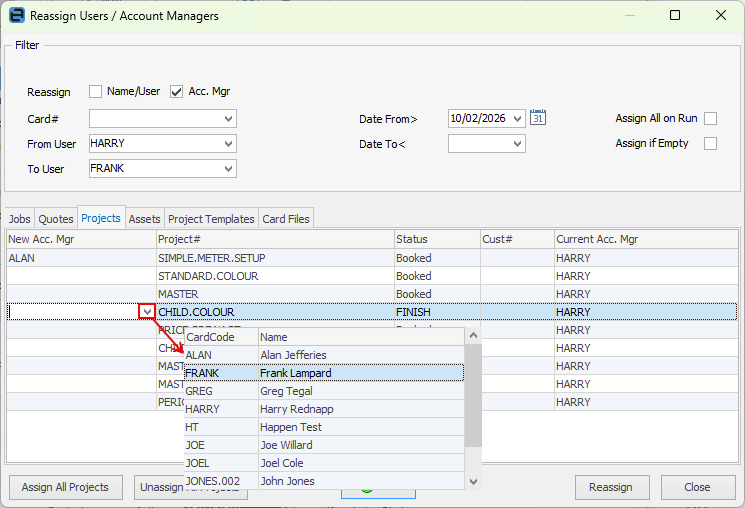This screenshot has width=745, height=508.
Task: Enable Assign All on Run
Action: click(x=710, y=118)
